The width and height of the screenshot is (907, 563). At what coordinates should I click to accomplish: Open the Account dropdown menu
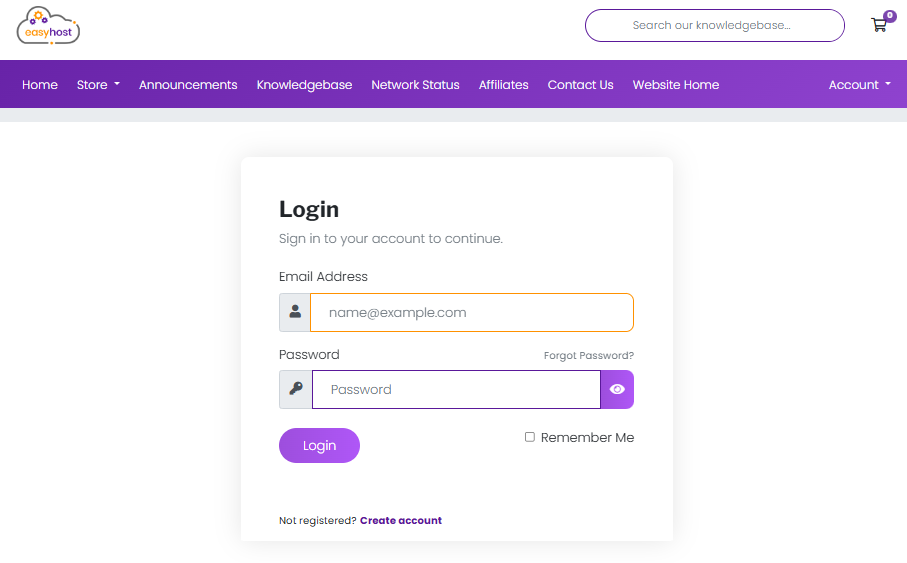(x=859, y=85)
